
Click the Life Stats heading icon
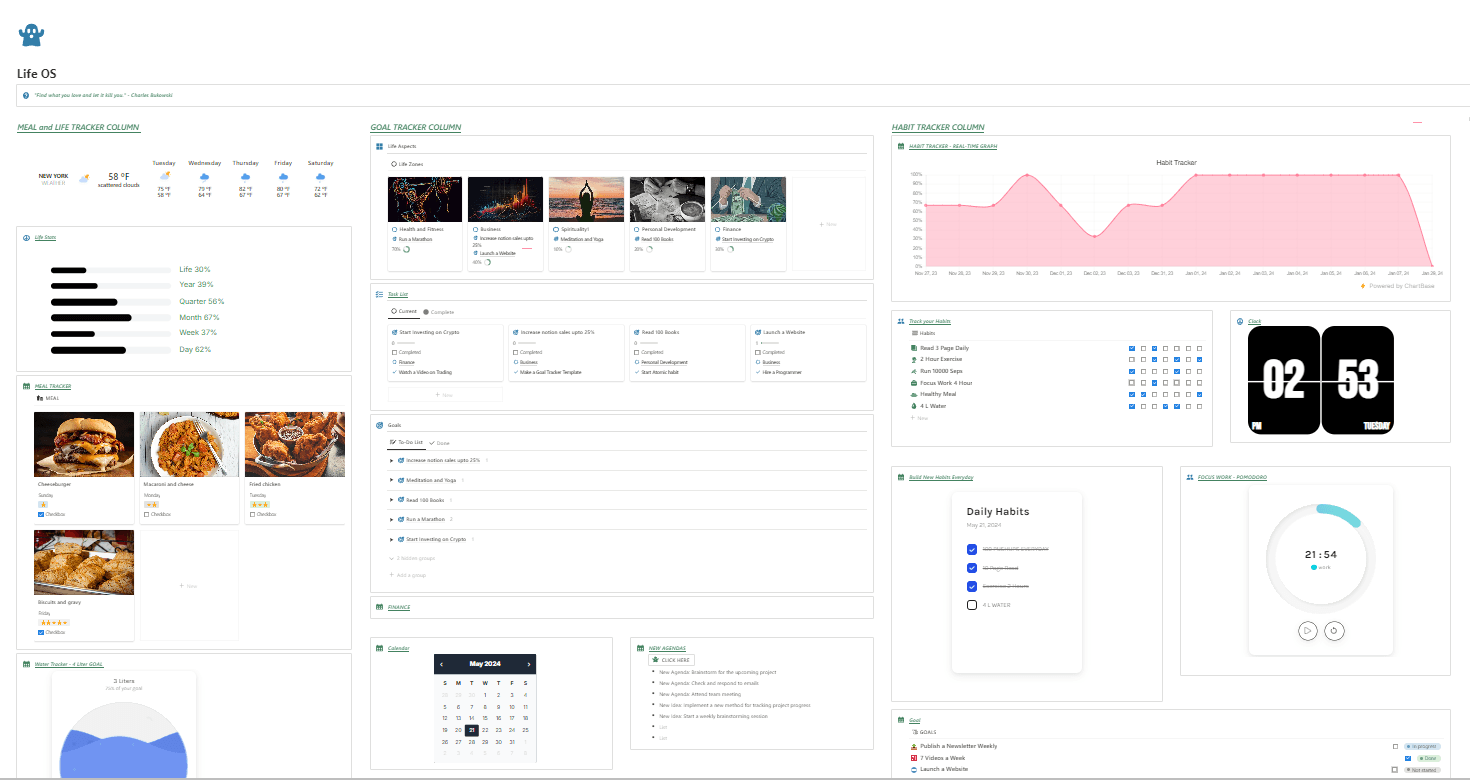point(27,238)
